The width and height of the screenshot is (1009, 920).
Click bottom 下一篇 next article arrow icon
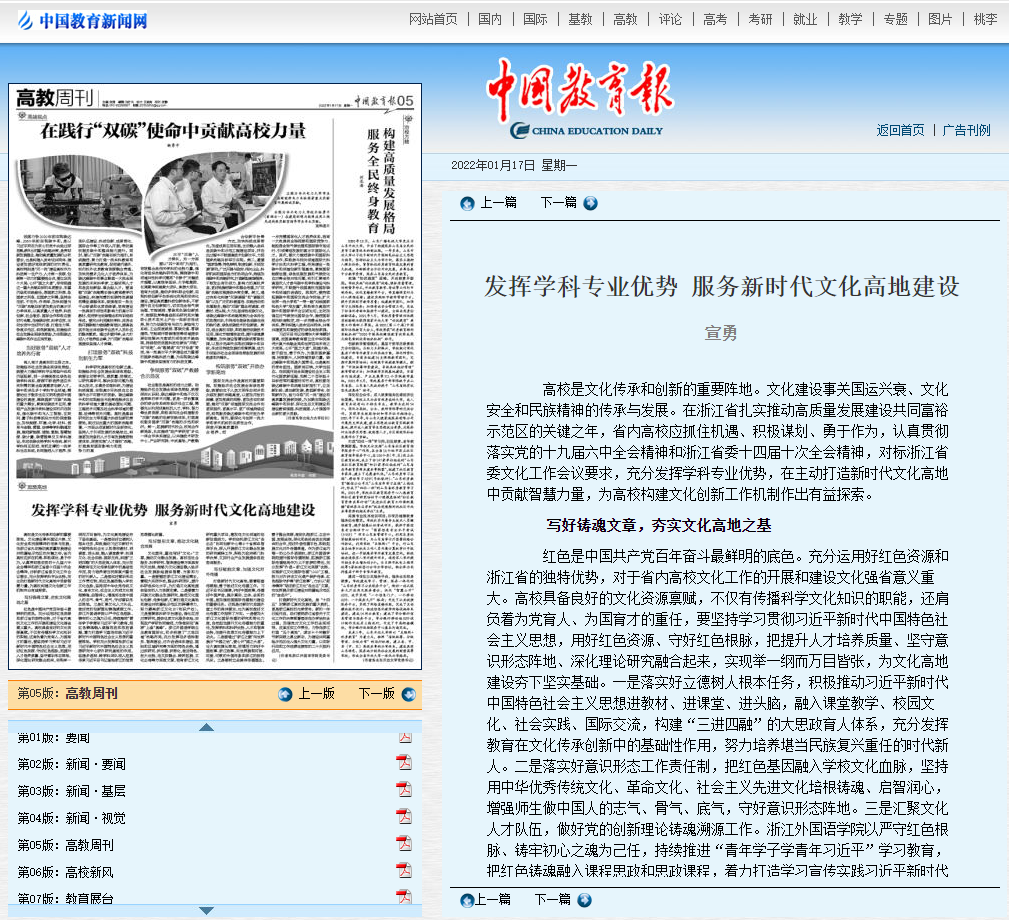[x=584, y=900]
